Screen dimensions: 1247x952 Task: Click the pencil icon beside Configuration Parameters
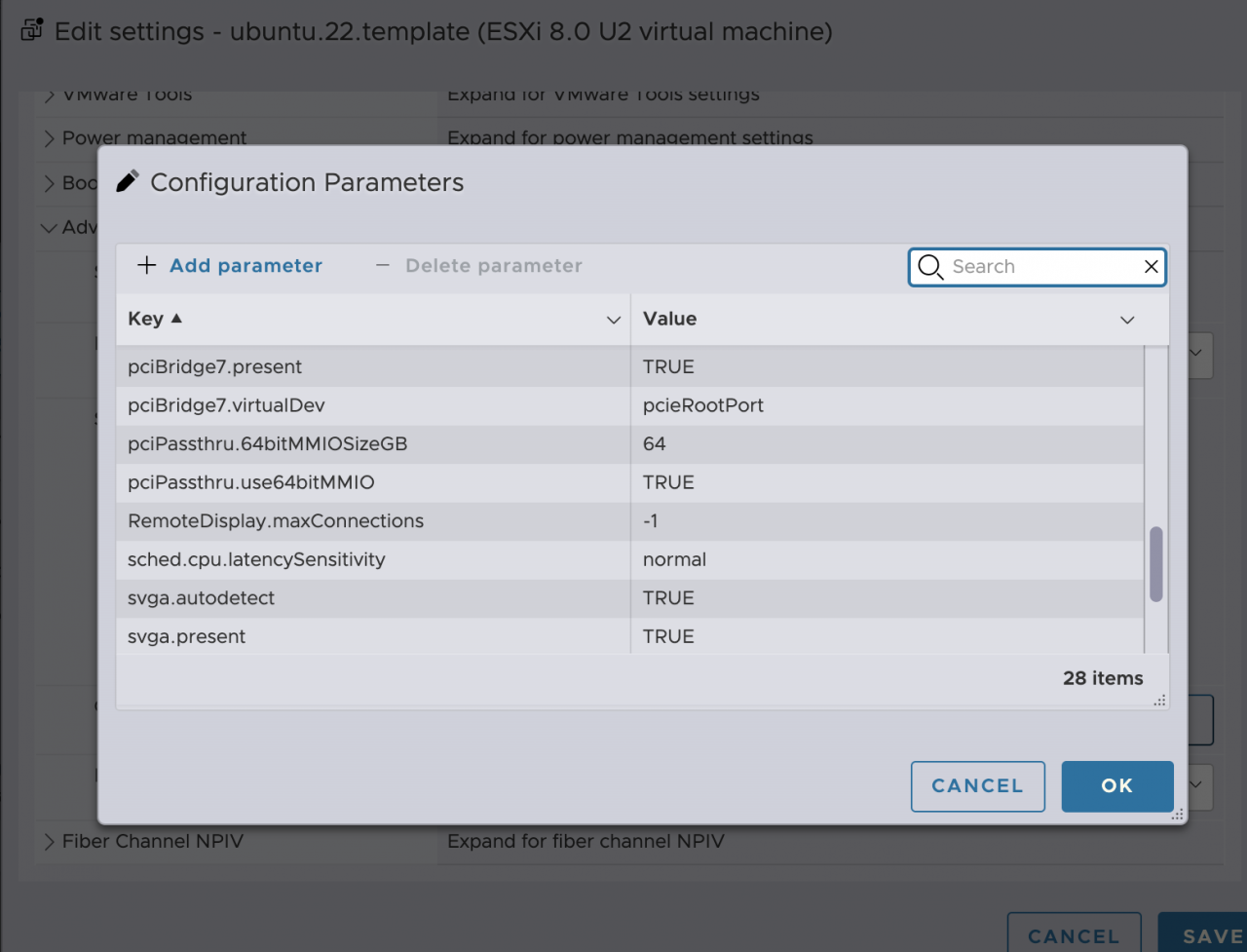click(x=127, y=181)
